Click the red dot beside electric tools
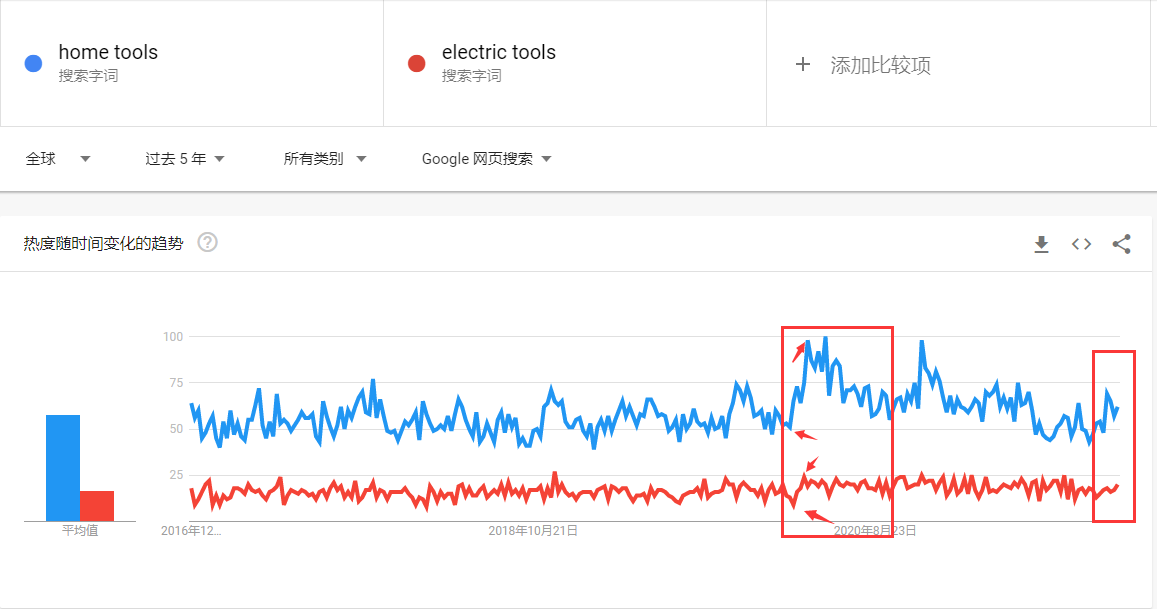This screenshot has height=609, width=1157. 417,64
